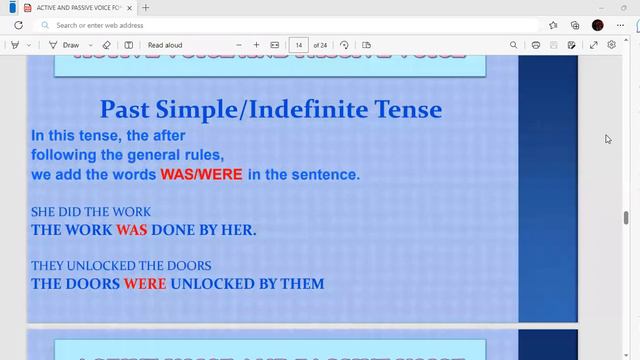Click the Rotate page icon
640x360 pixels.
[x=344, y=45]
